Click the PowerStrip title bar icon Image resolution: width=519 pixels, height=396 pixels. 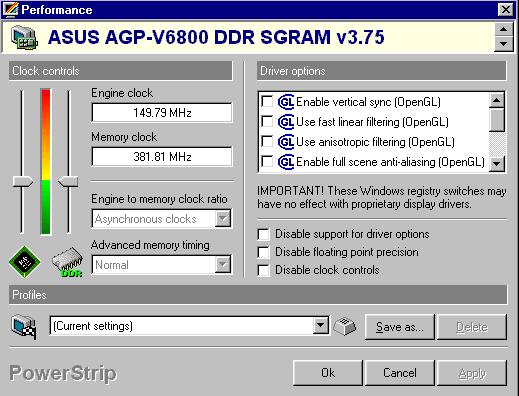click(x=10, y=9)
